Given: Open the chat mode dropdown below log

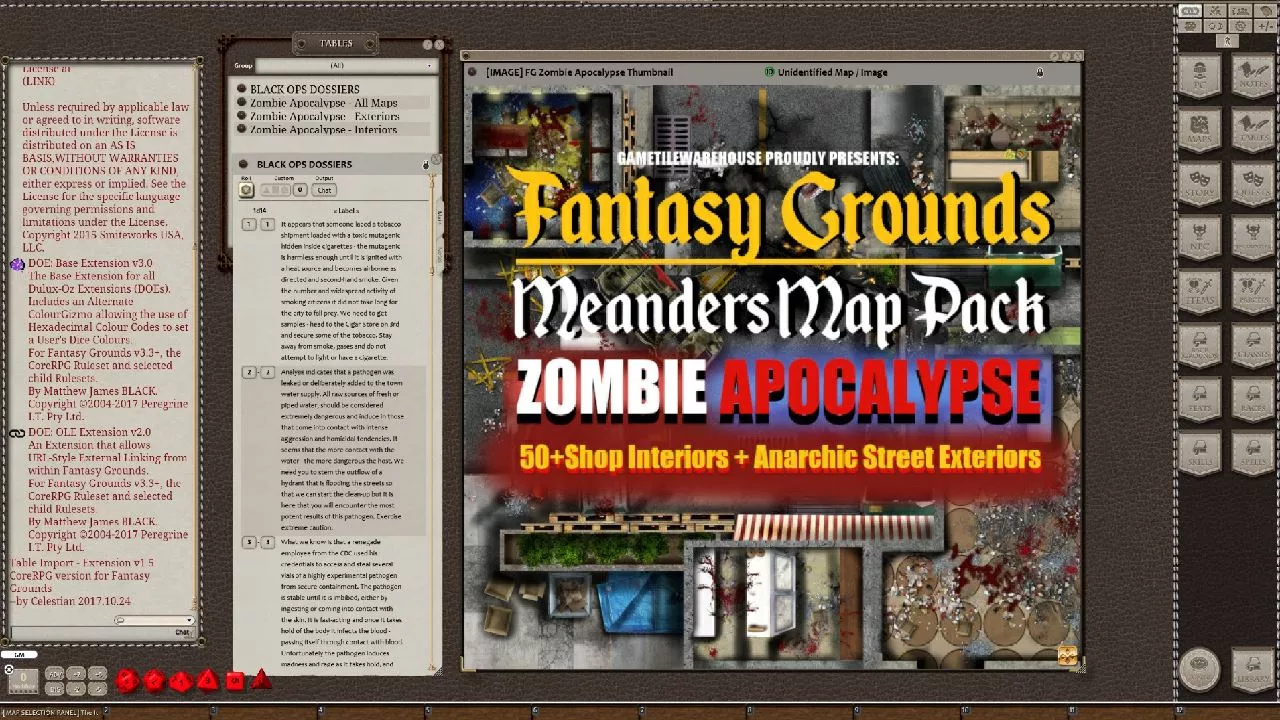Looking at the screenshot, I should pos(153,621).
